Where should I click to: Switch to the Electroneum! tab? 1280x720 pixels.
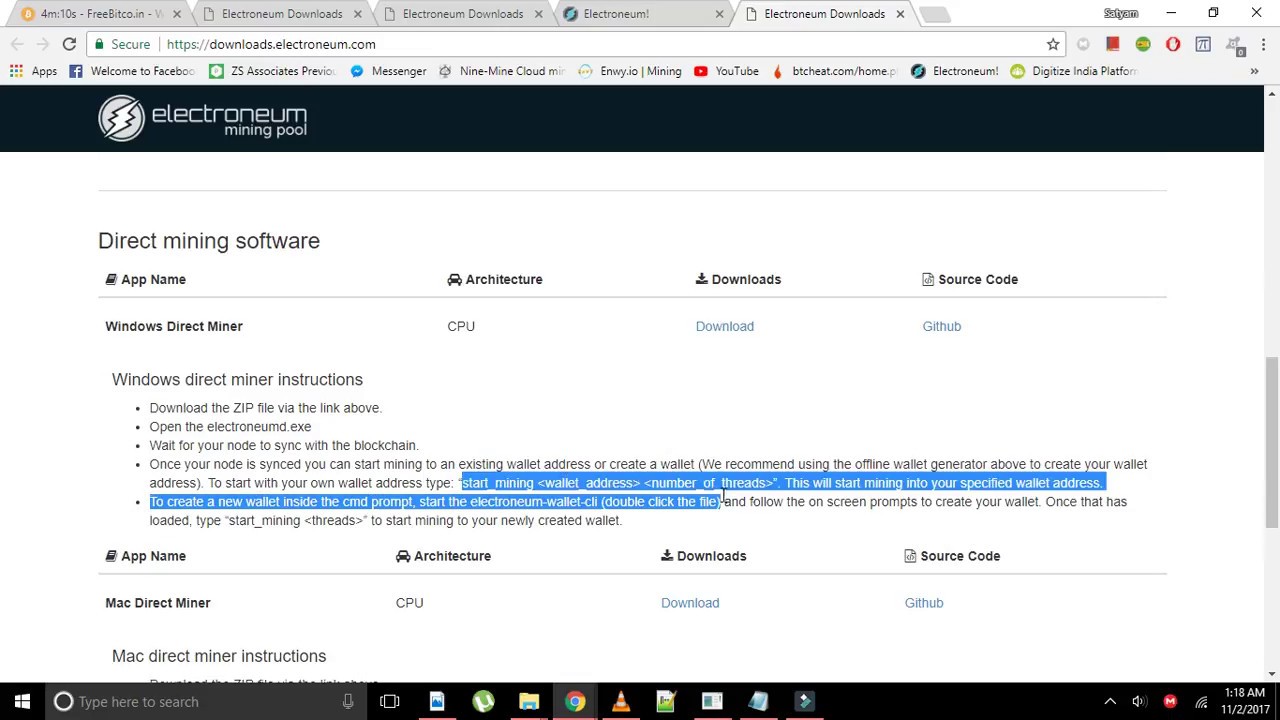tap(643, 14)
